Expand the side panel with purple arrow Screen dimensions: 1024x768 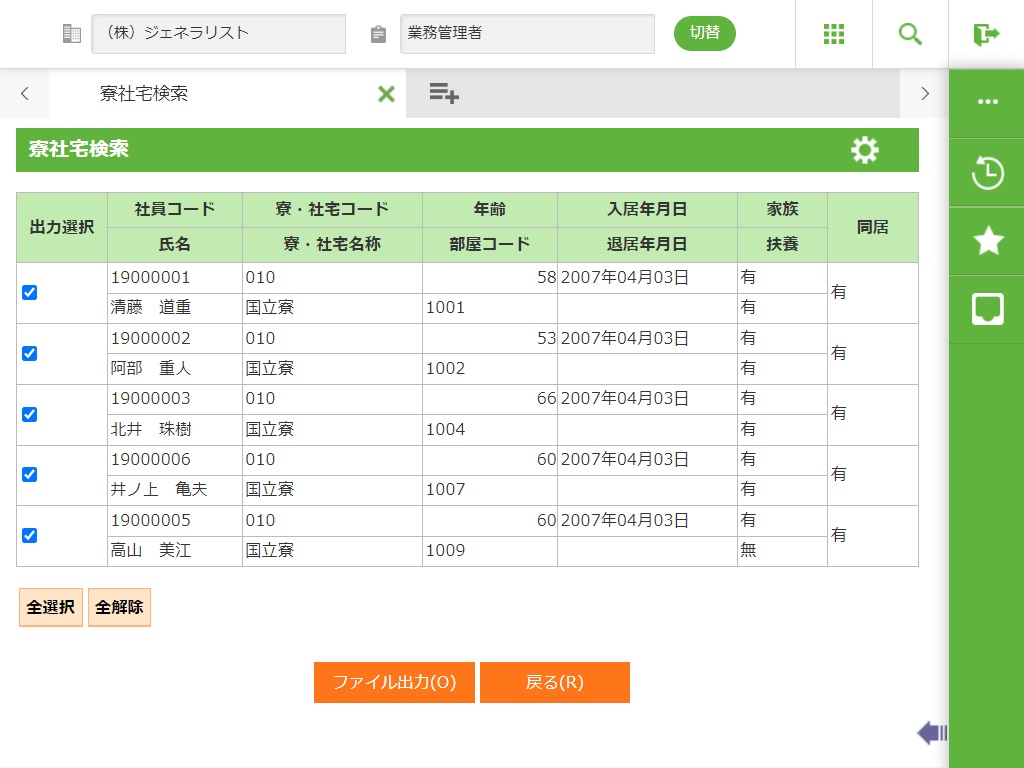click(x=931, y=733)
